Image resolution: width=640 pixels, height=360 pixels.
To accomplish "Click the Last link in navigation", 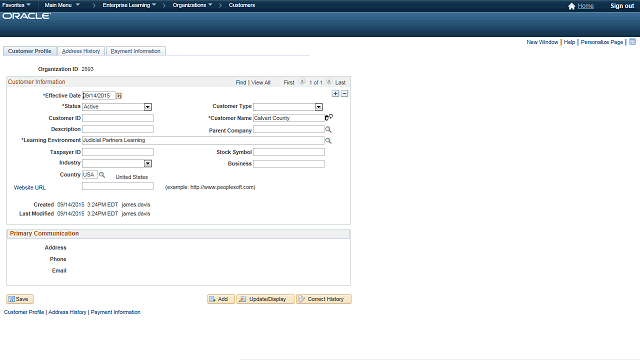I will pos(340,82).
